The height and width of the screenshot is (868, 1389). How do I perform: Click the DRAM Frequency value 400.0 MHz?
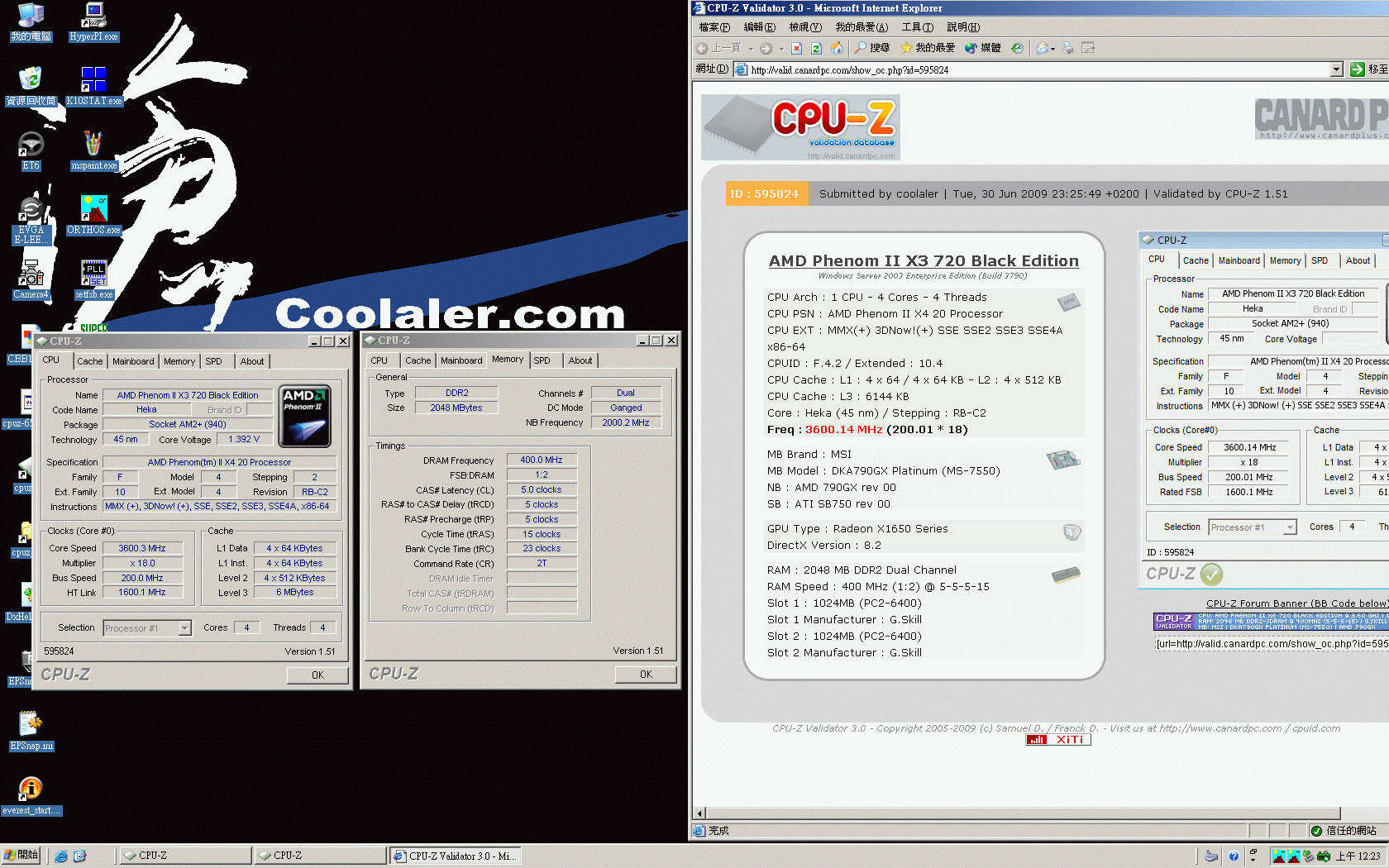pyautogui.click(x=542, y=460)
